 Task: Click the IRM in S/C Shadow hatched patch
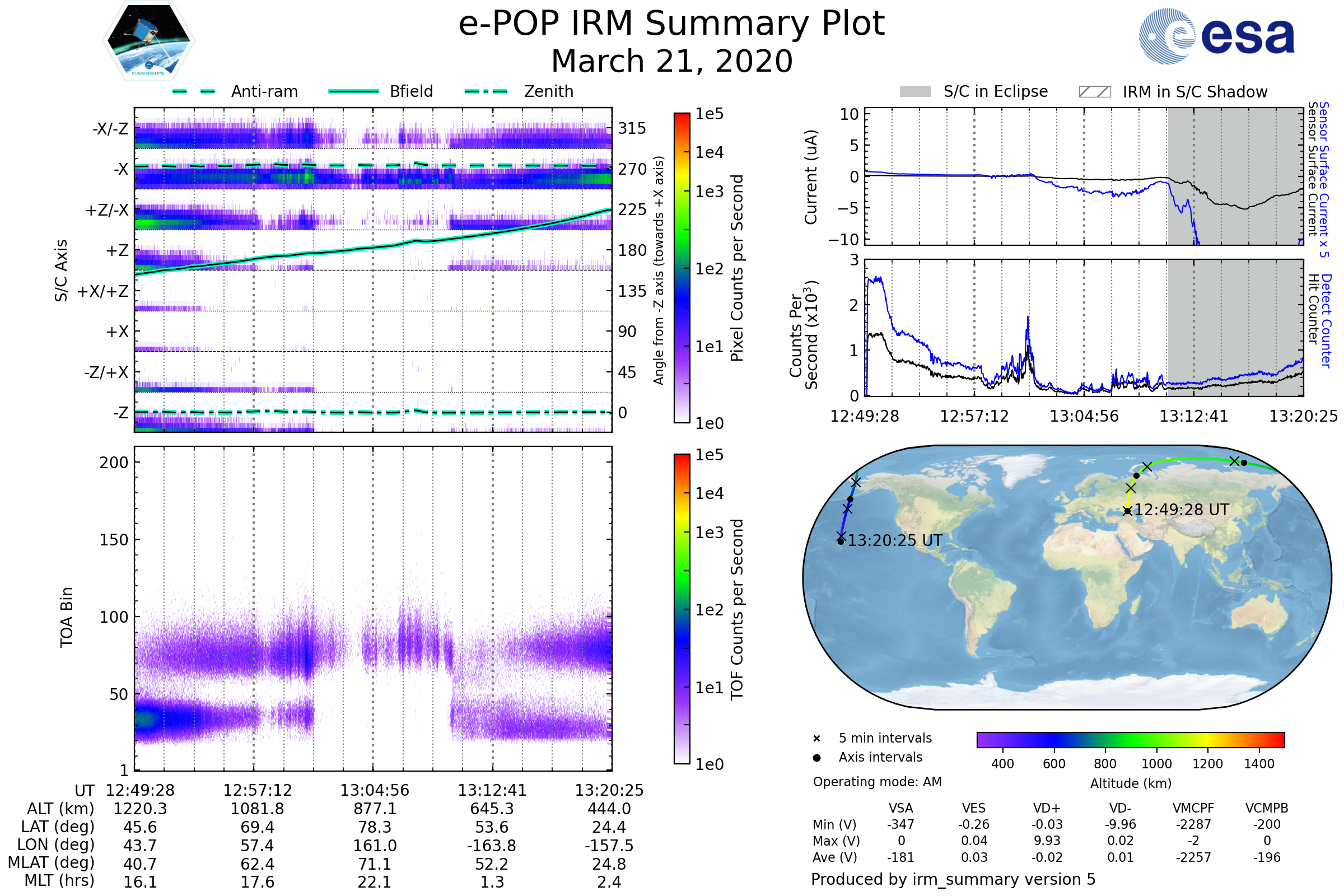(x=1094, y=92)
